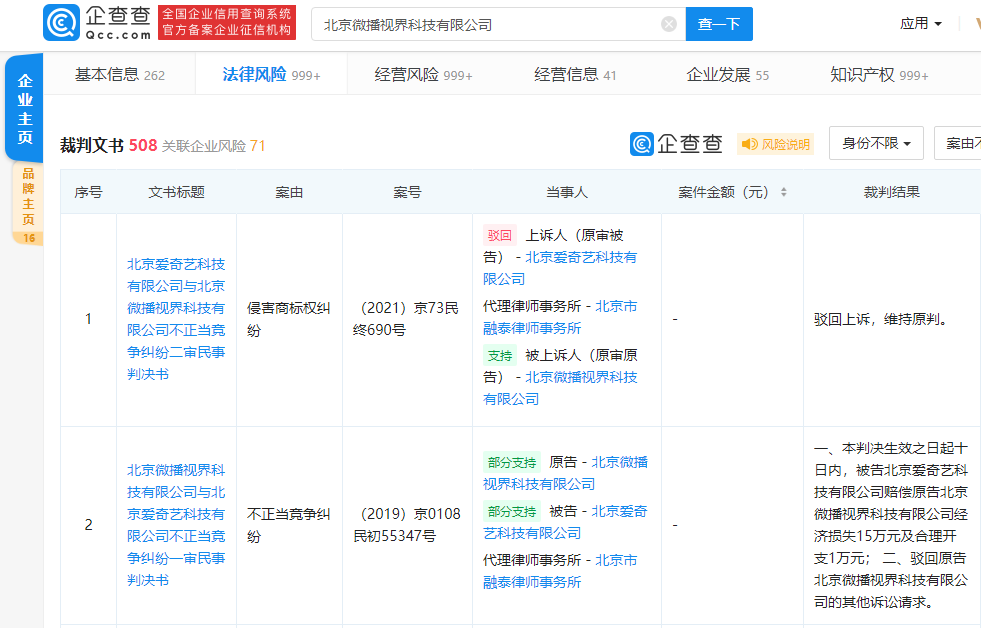Image resolution: width=981 pixels, height=628 pixels.
Task: Open the 经营风险 tab
Action: click(423, 75)
